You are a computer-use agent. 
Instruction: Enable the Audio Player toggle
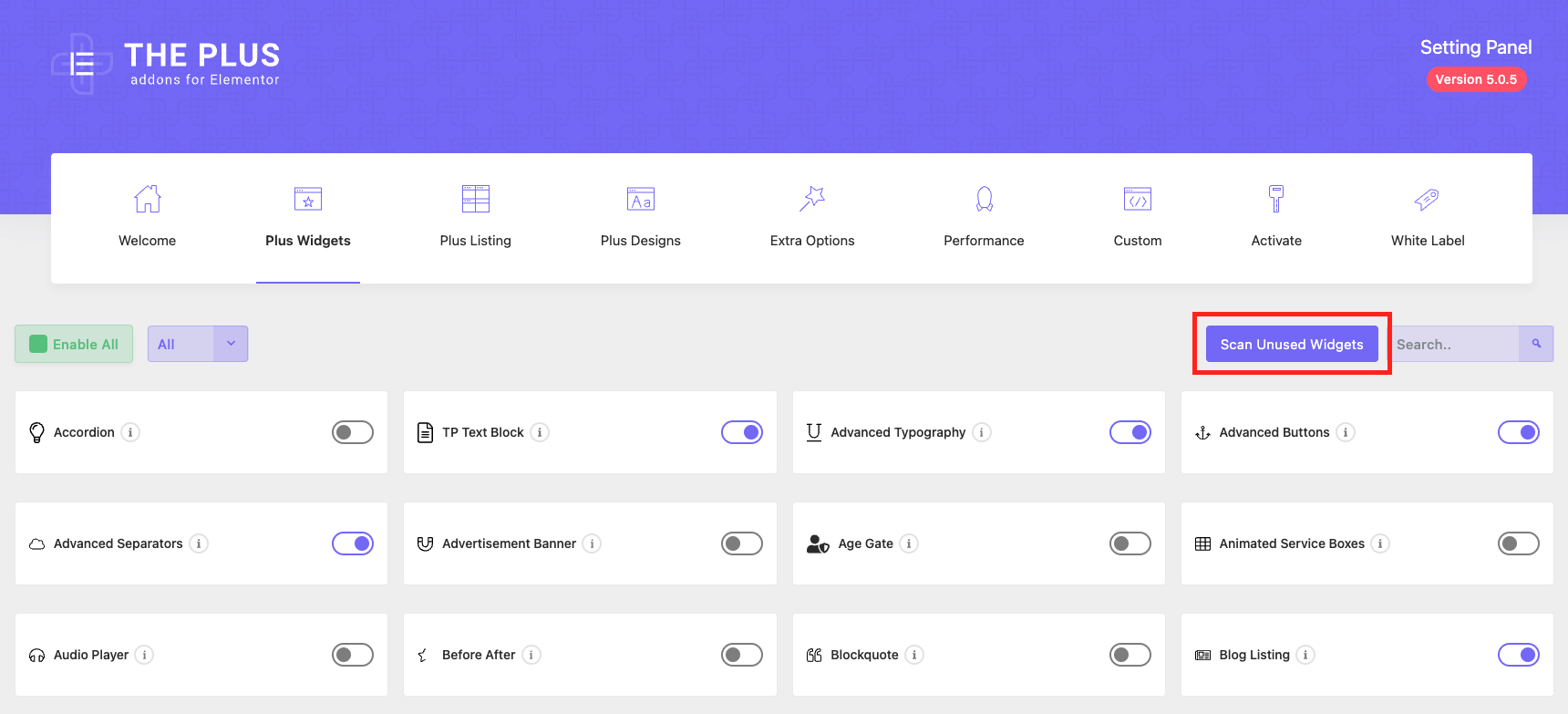click(x=353, y=655)
